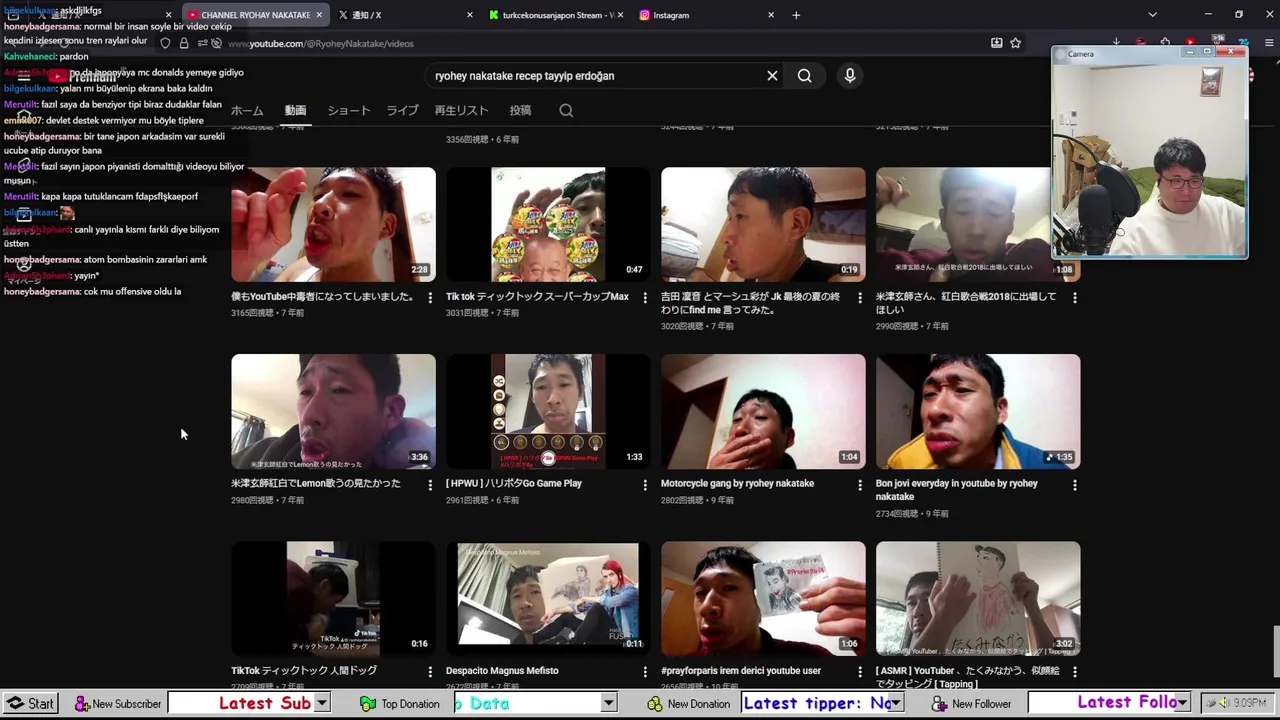Close the CHANNEL RYOHAY NAKATAKE tab
Screen dimensions: 1280x720
click(x=320, y=15)
